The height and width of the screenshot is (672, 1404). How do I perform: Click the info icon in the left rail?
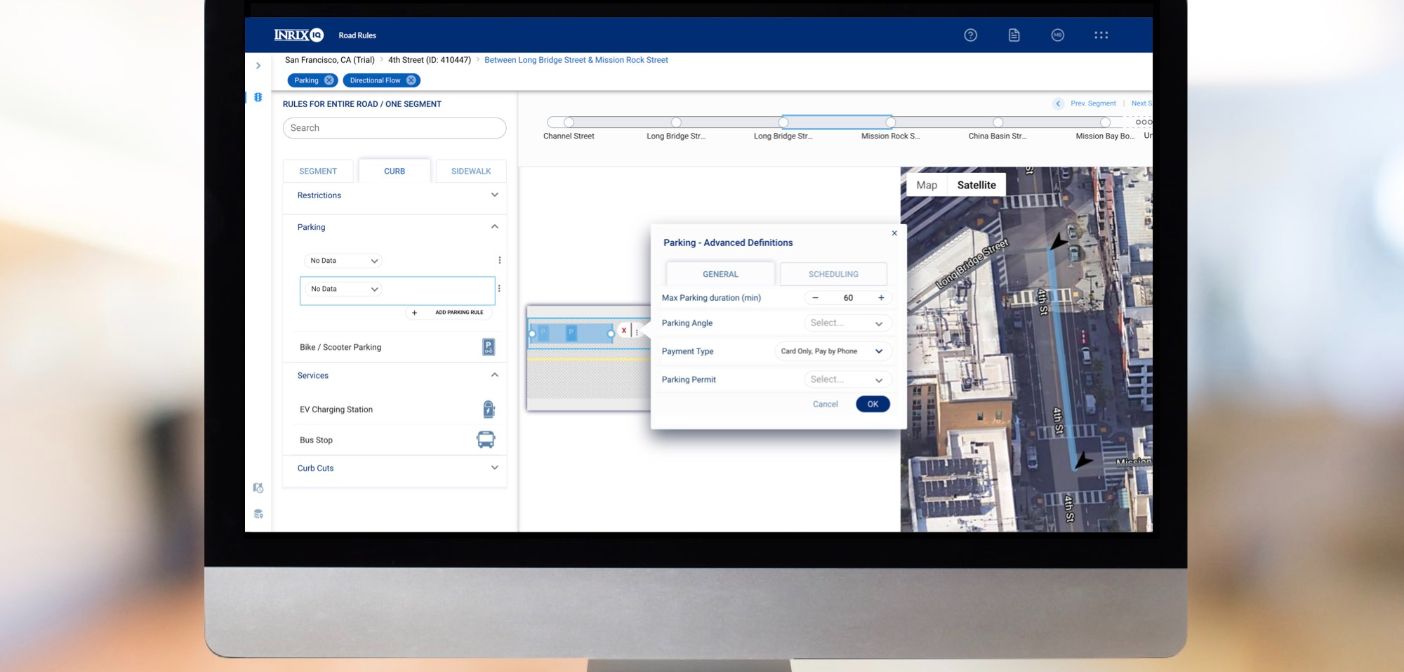(258, 97)
